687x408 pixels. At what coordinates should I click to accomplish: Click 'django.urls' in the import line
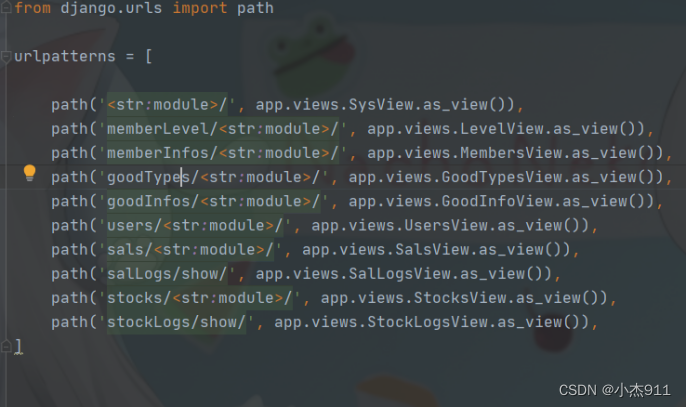point(111,8)
